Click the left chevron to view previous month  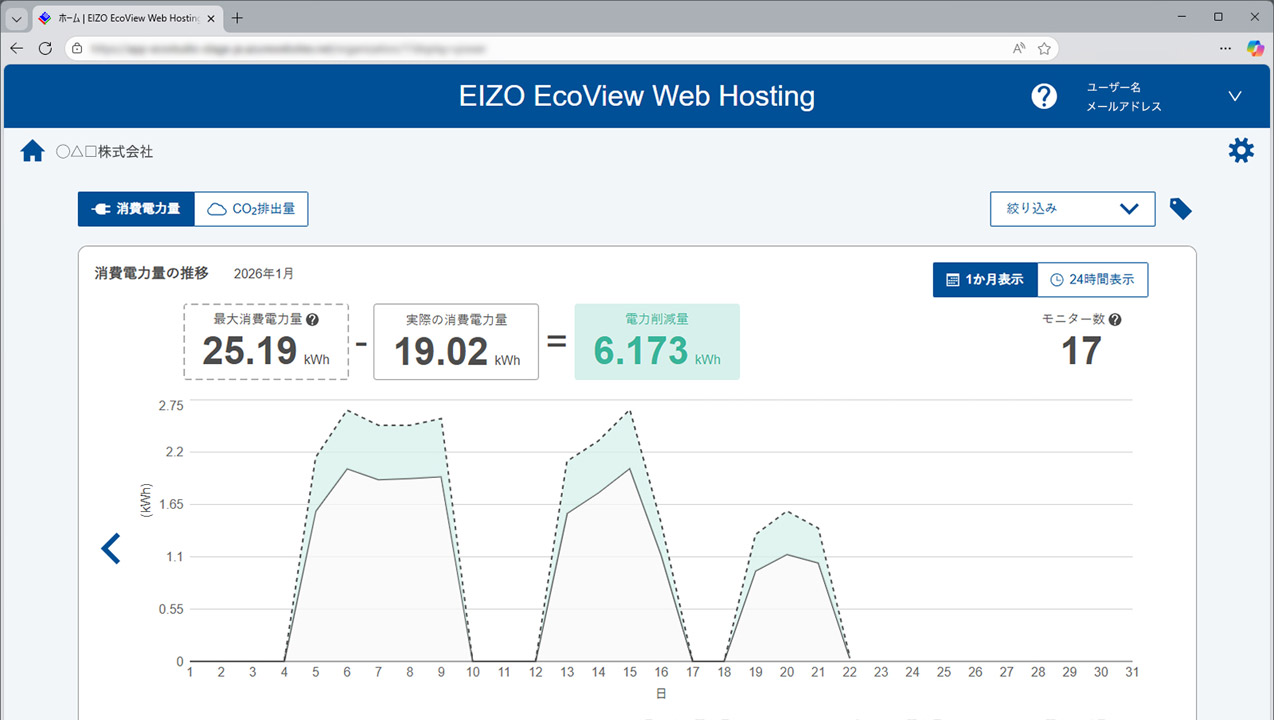[111, 548]
